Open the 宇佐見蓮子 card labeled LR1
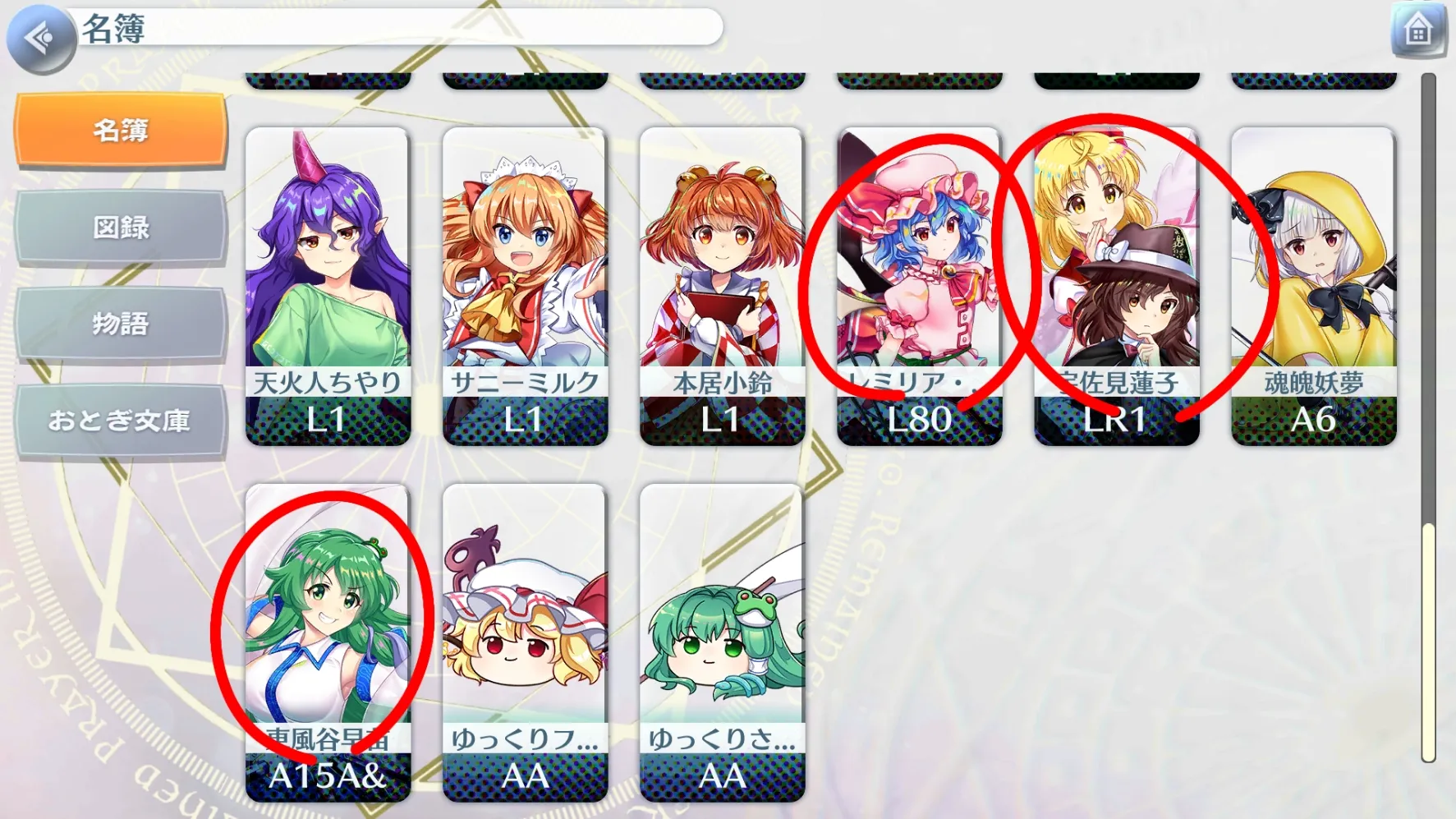Screen dimensions: 1456x819 (x=1116, y=286)
